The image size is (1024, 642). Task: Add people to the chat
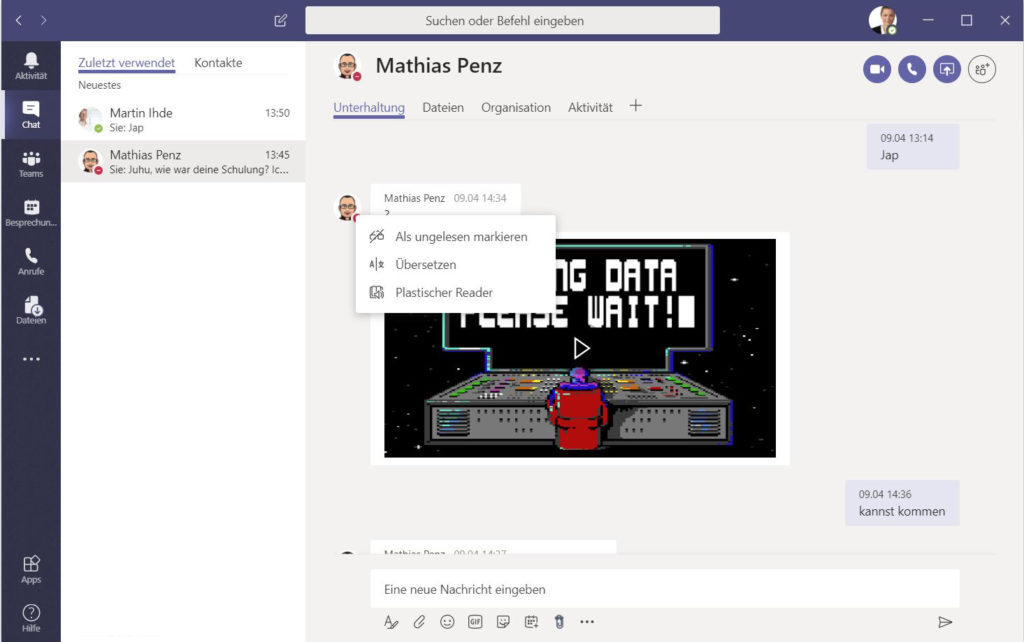982,69
